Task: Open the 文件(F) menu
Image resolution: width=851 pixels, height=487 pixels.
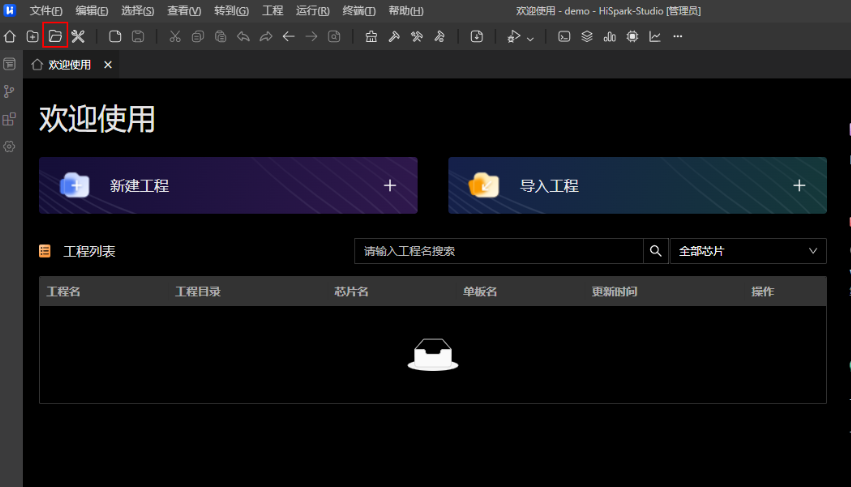Action: [47, 11]
